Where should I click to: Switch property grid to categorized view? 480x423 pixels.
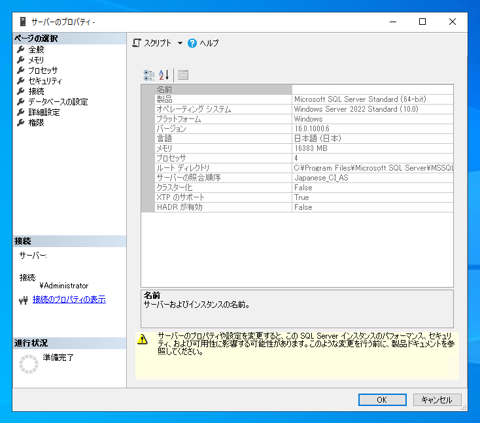(149, 75)
